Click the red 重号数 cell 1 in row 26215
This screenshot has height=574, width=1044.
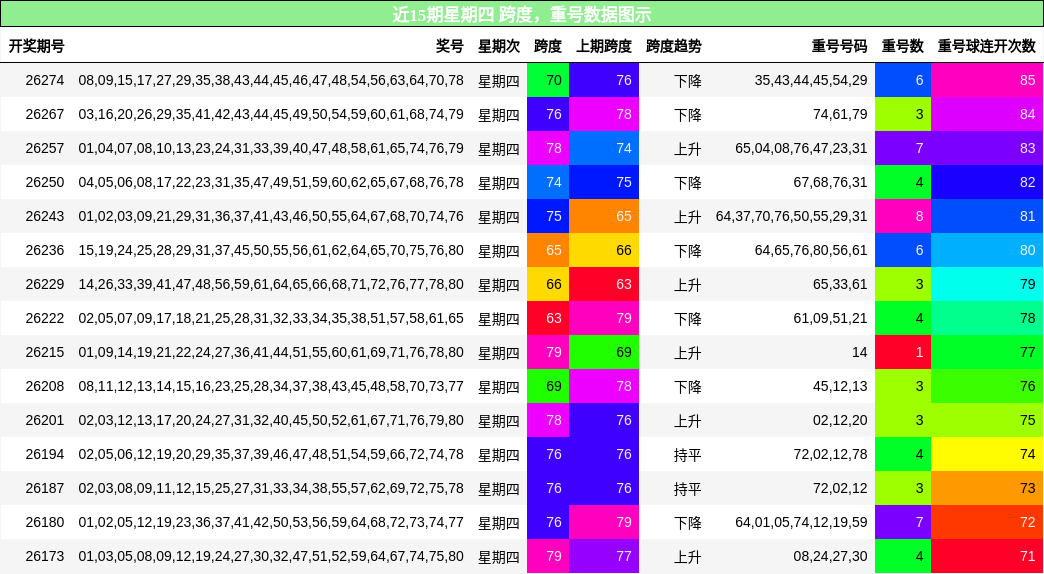coord(903,352)
